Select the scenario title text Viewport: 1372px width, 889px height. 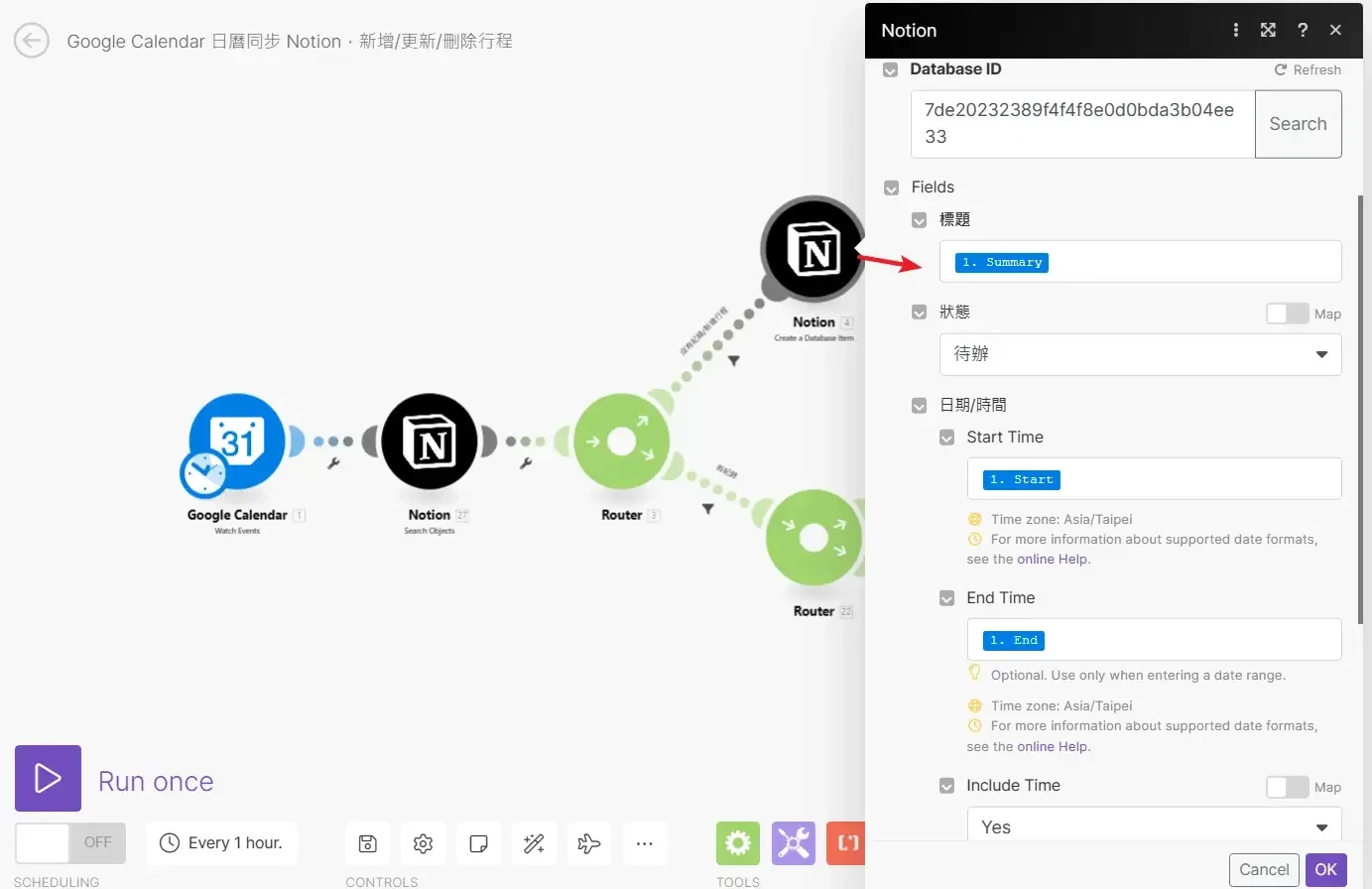tap(290, 41)
